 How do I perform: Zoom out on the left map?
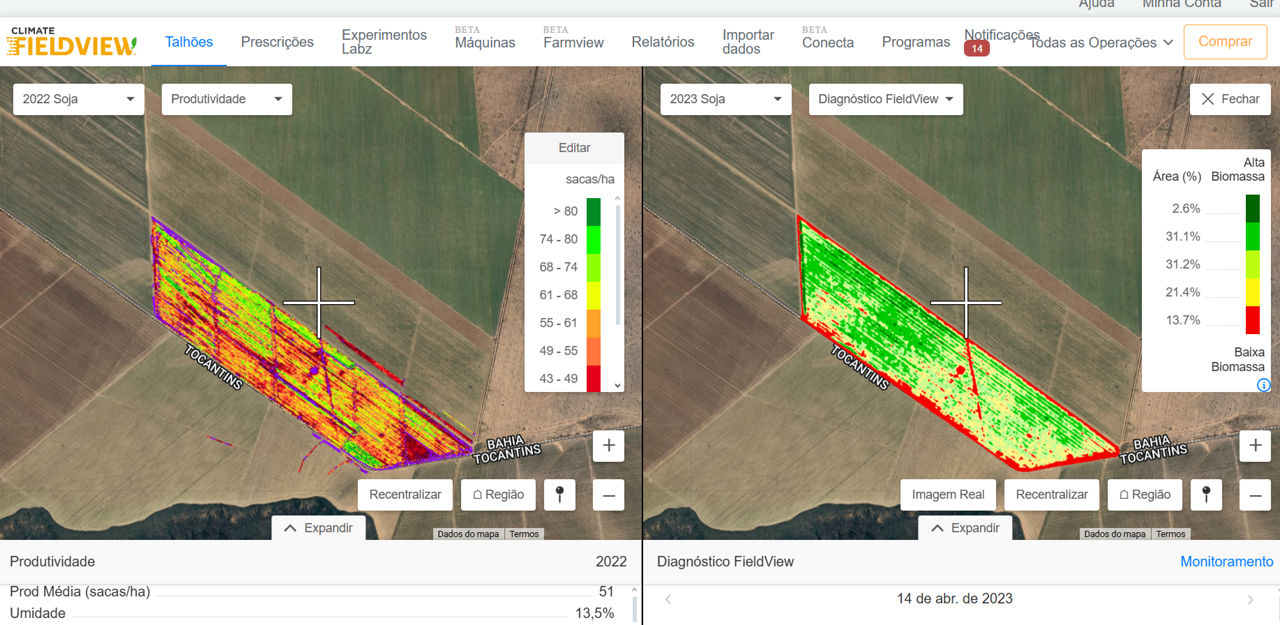point(609,495)
